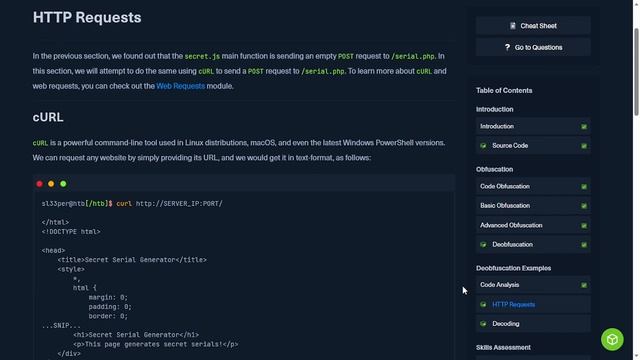This screenshot has height=360, width=640.
Task: Click the Table of Contents heading
Action: pyautogui.click(x=504, y=91)
